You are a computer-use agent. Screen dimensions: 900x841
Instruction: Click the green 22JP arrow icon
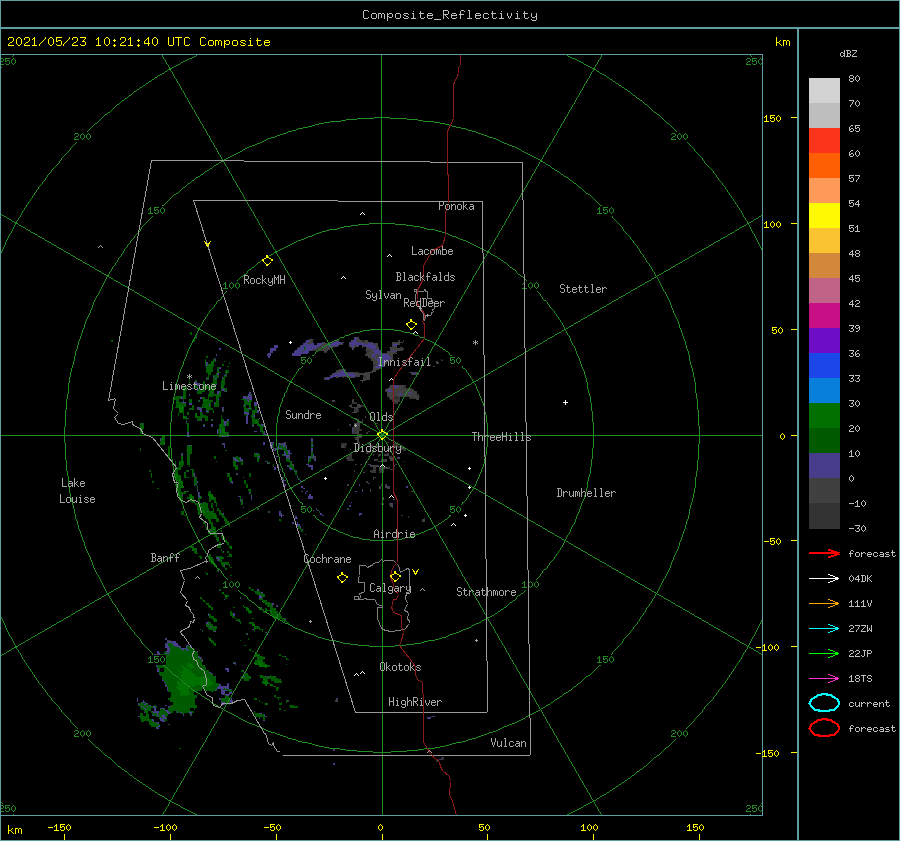824,653
